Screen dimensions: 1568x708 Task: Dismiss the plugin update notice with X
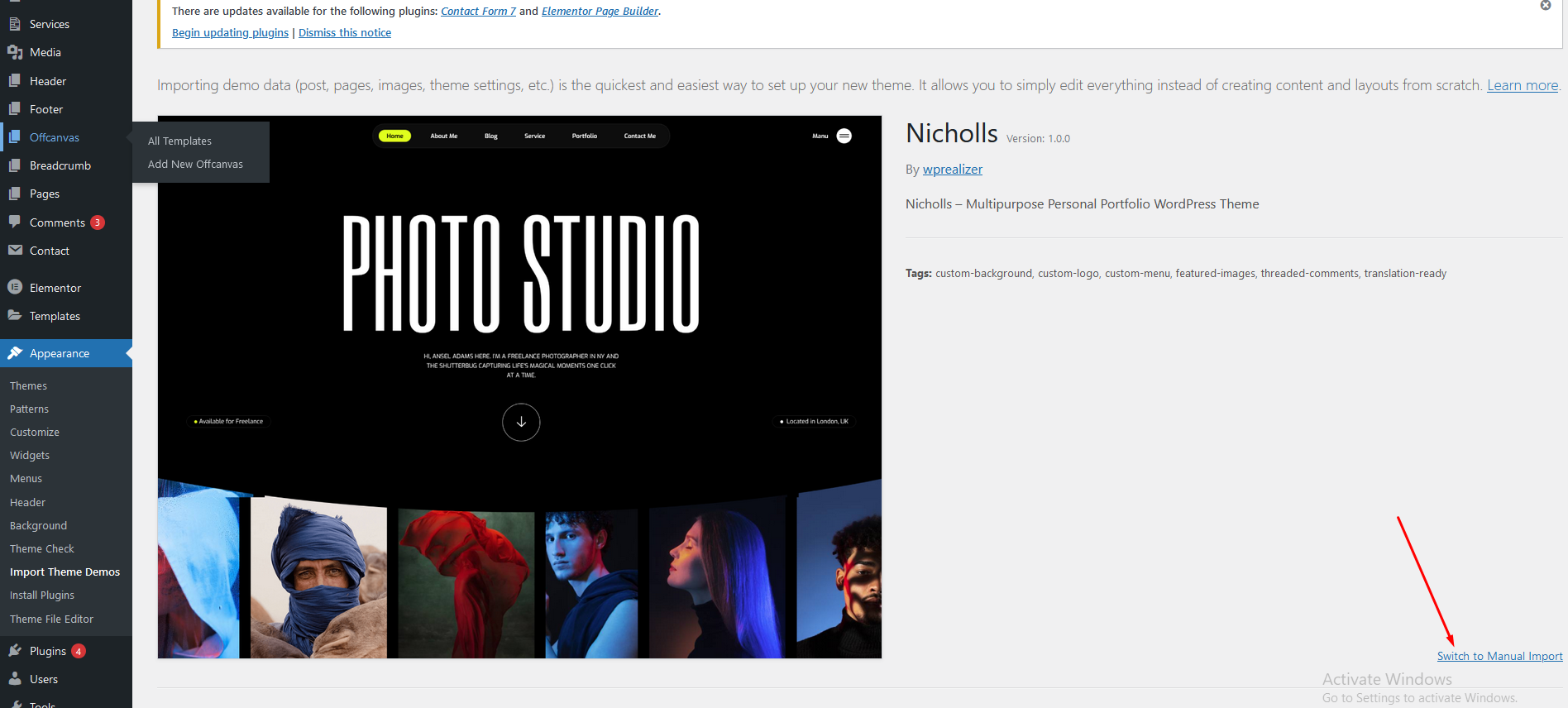(x=1546, y=5)
